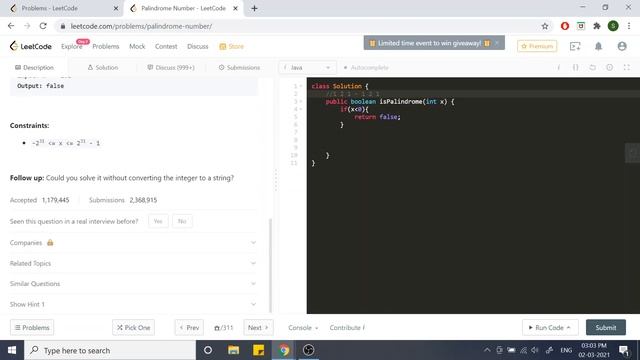640x360 pixels.
Task: Reload the page
Action: (43, 26)
